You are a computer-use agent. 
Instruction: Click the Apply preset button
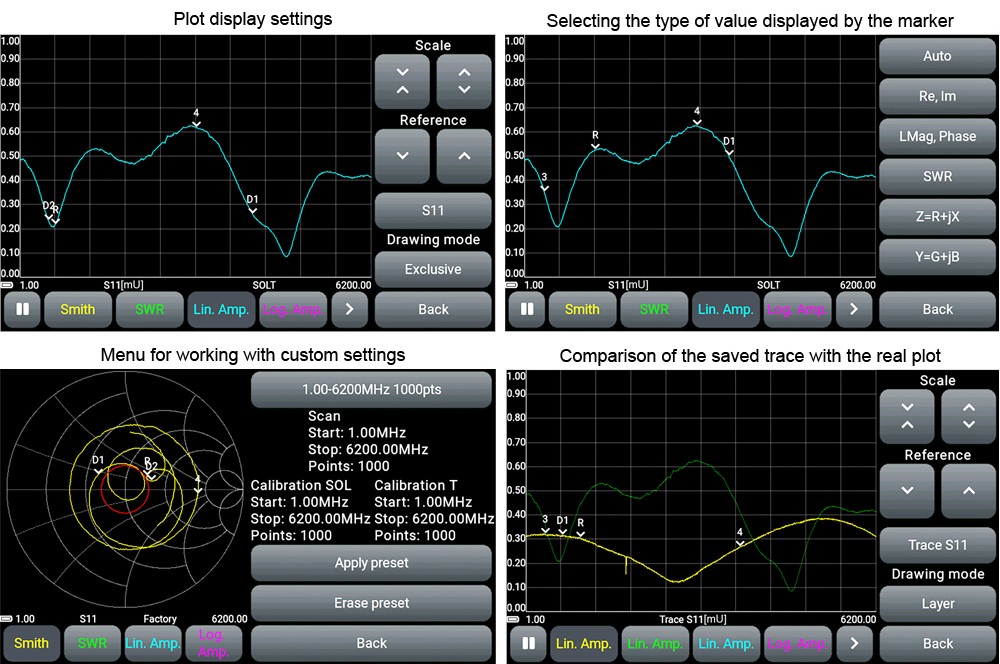coord(371,563)
